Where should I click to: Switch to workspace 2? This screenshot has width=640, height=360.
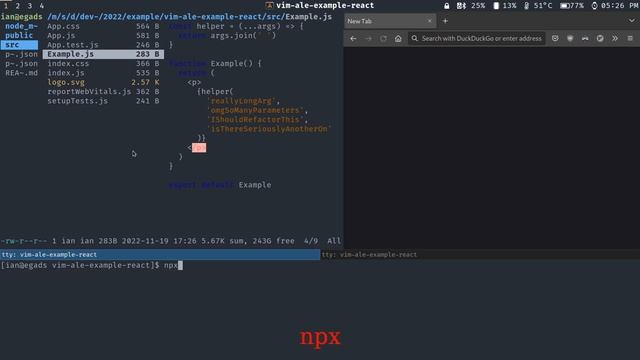pos(18,5)
